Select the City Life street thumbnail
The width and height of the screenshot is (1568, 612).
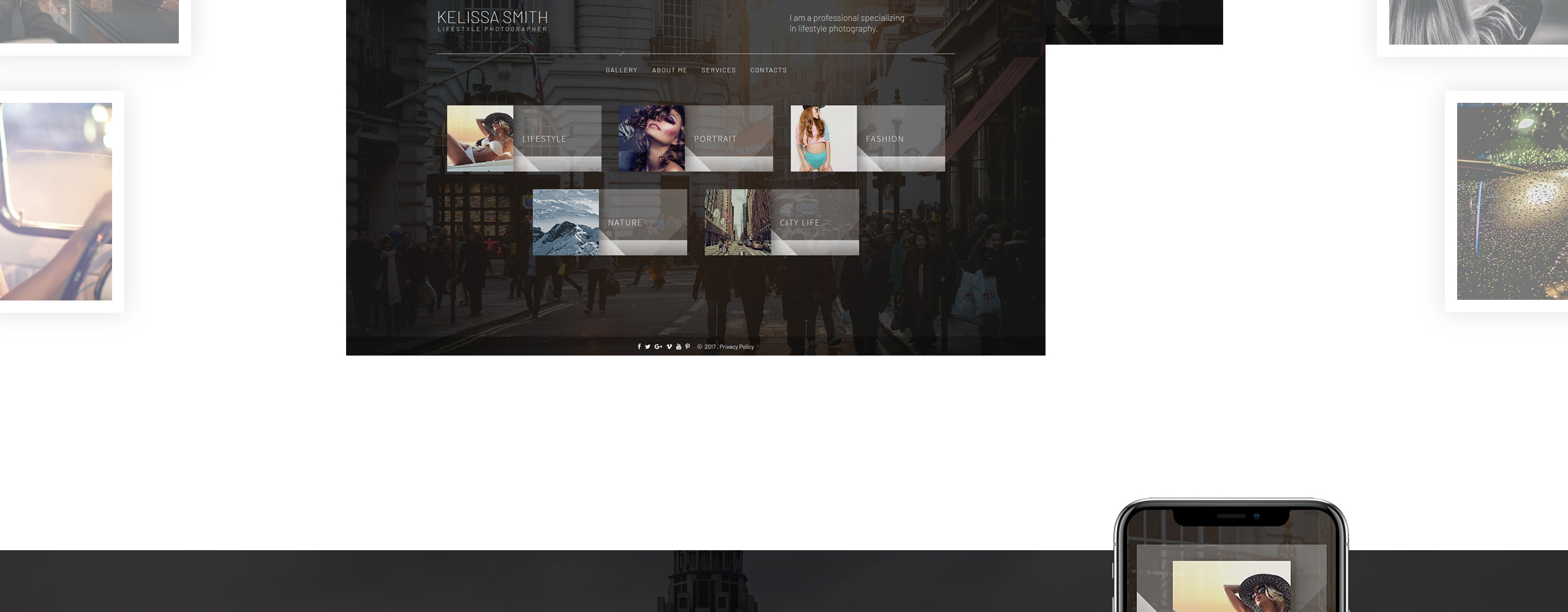[738, 222]
